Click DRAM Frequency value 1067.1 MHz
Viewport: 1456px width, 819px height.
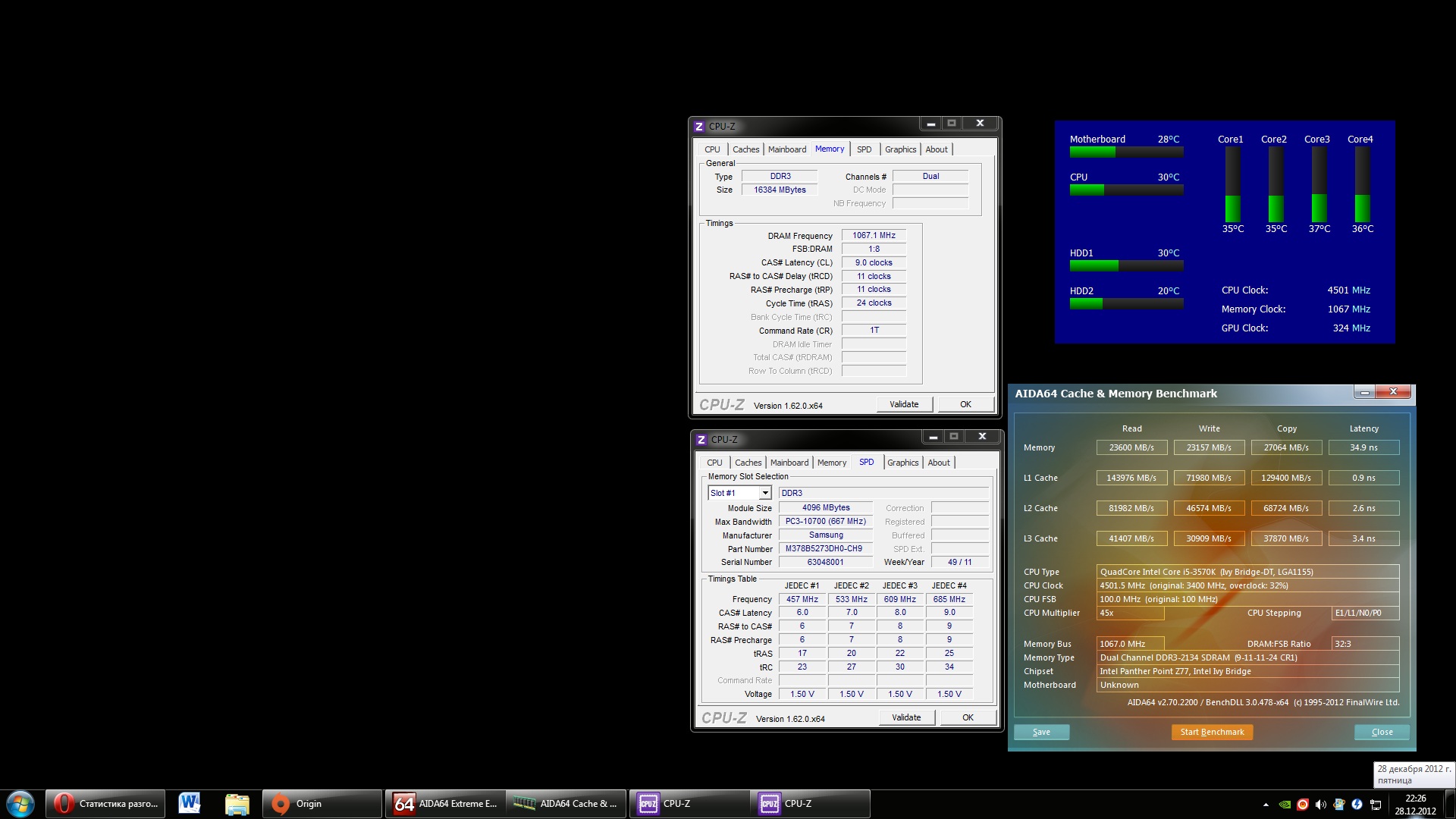point(874,236)
